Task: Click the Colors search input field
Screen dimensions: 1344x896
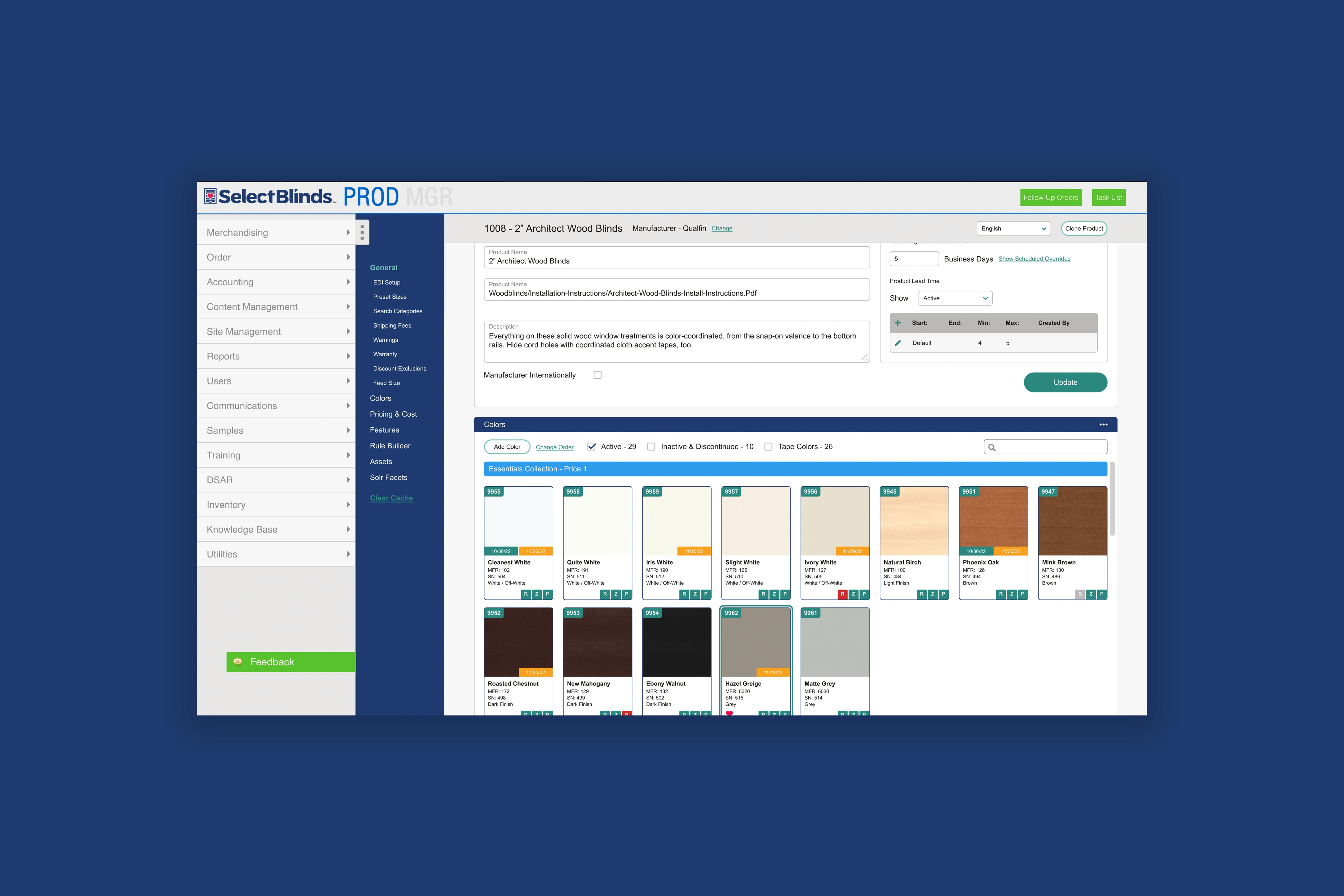Action: (x=1046, y=447)
